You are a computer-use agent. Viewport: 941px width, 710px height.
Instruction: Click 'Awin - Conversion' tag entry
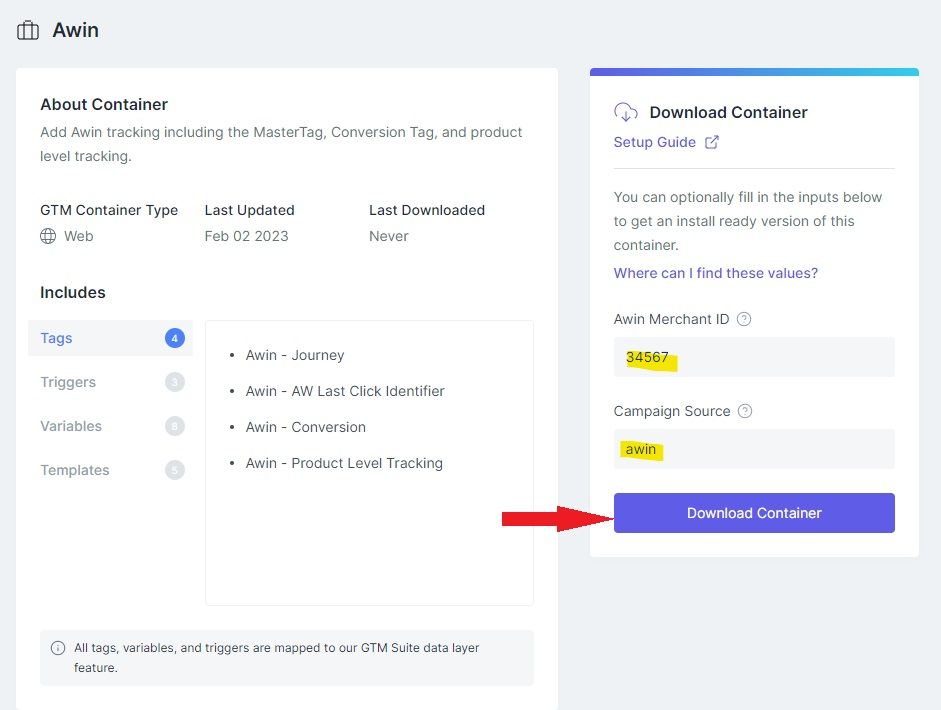(x=305, y=427)
